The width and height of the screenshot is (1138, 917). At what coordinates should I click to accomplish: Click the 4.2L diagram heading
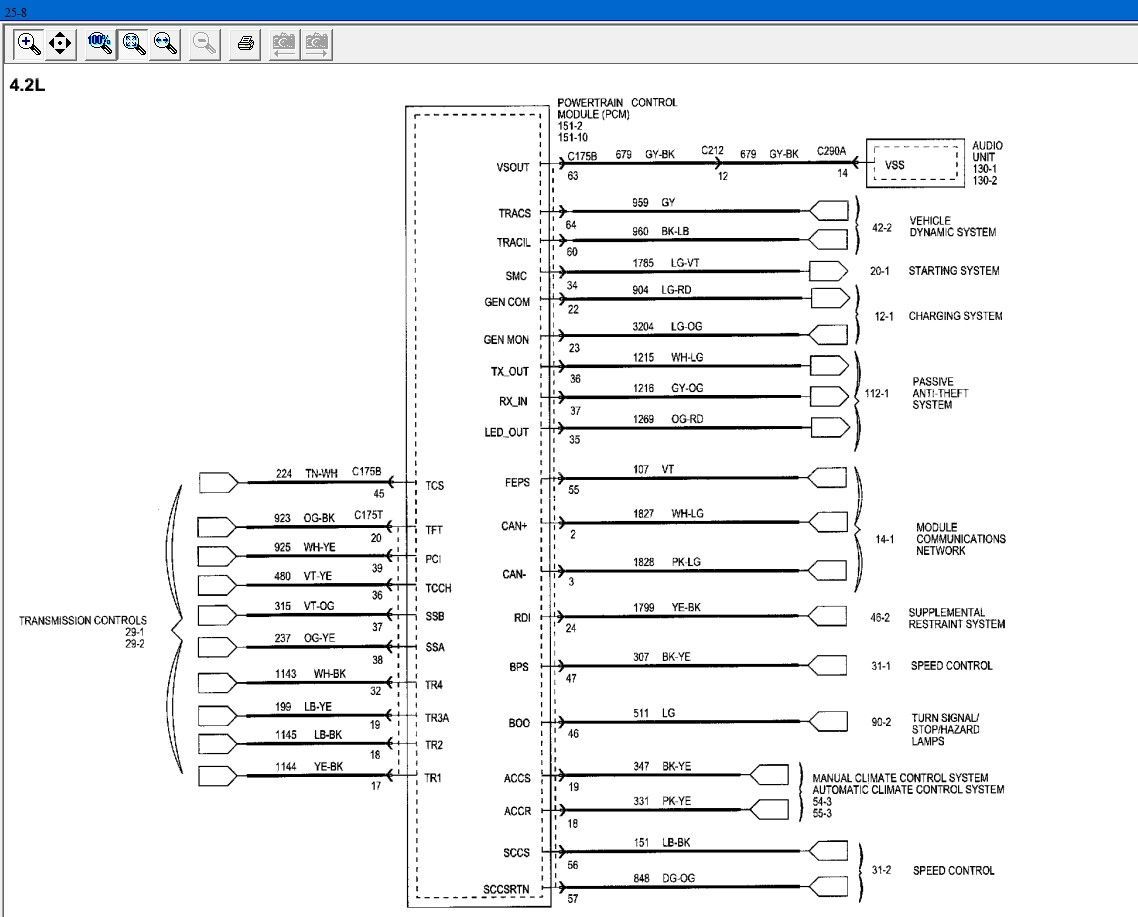[x=27, y=85]
